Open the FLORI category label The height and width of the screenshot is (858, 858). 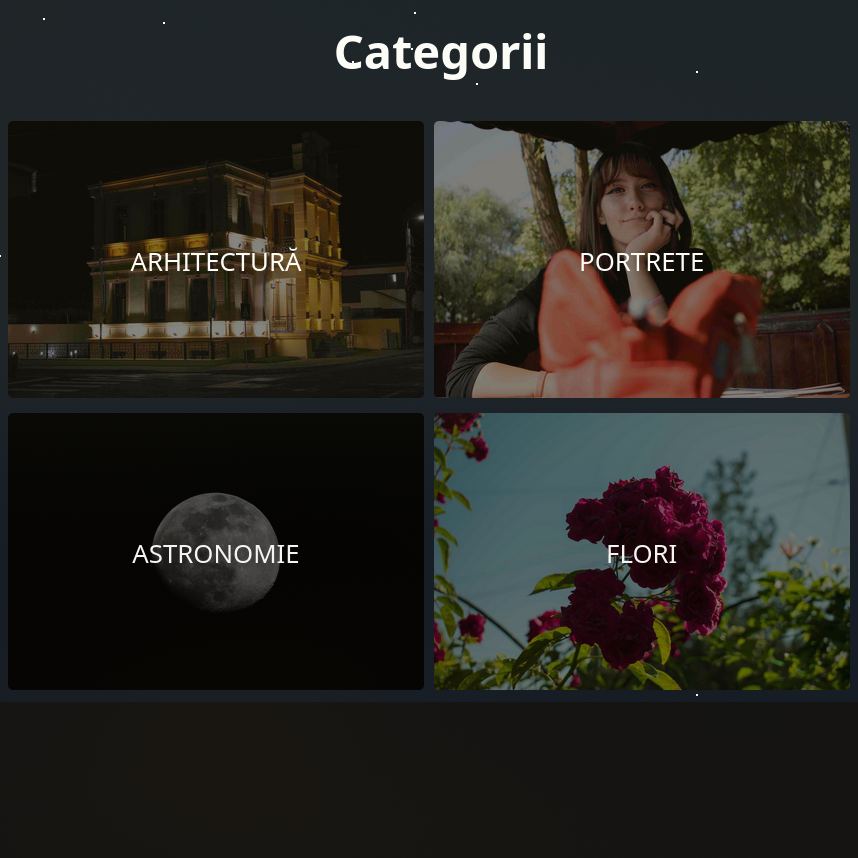(641, 554)
